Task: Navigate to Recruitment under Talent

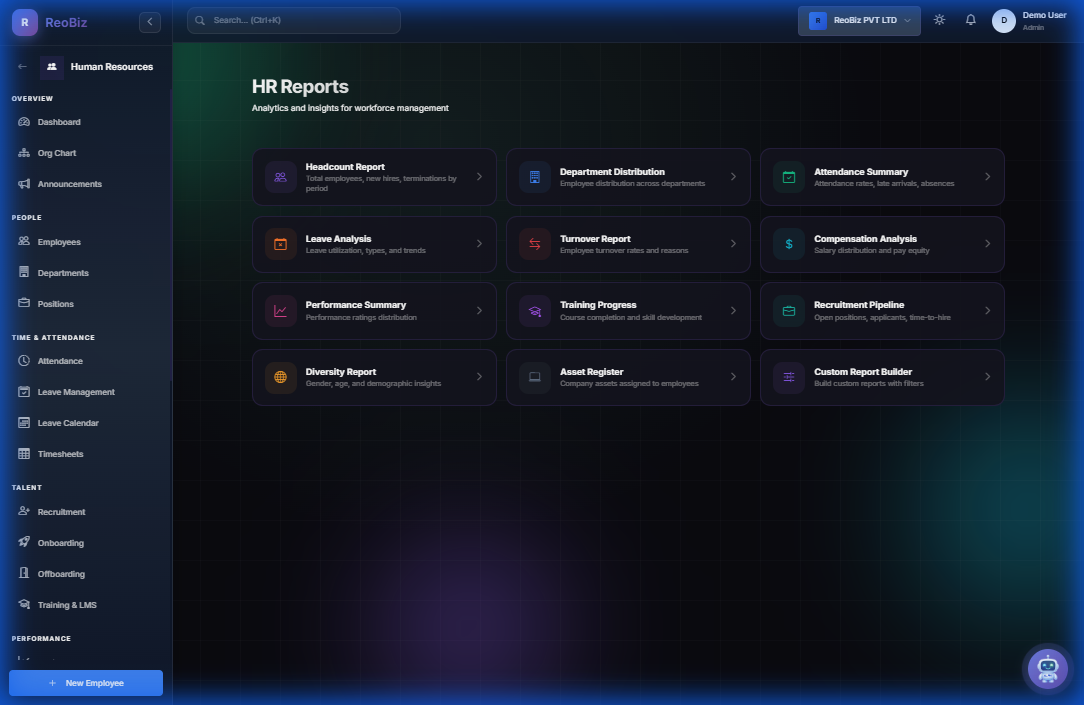Action: point(62,511)
